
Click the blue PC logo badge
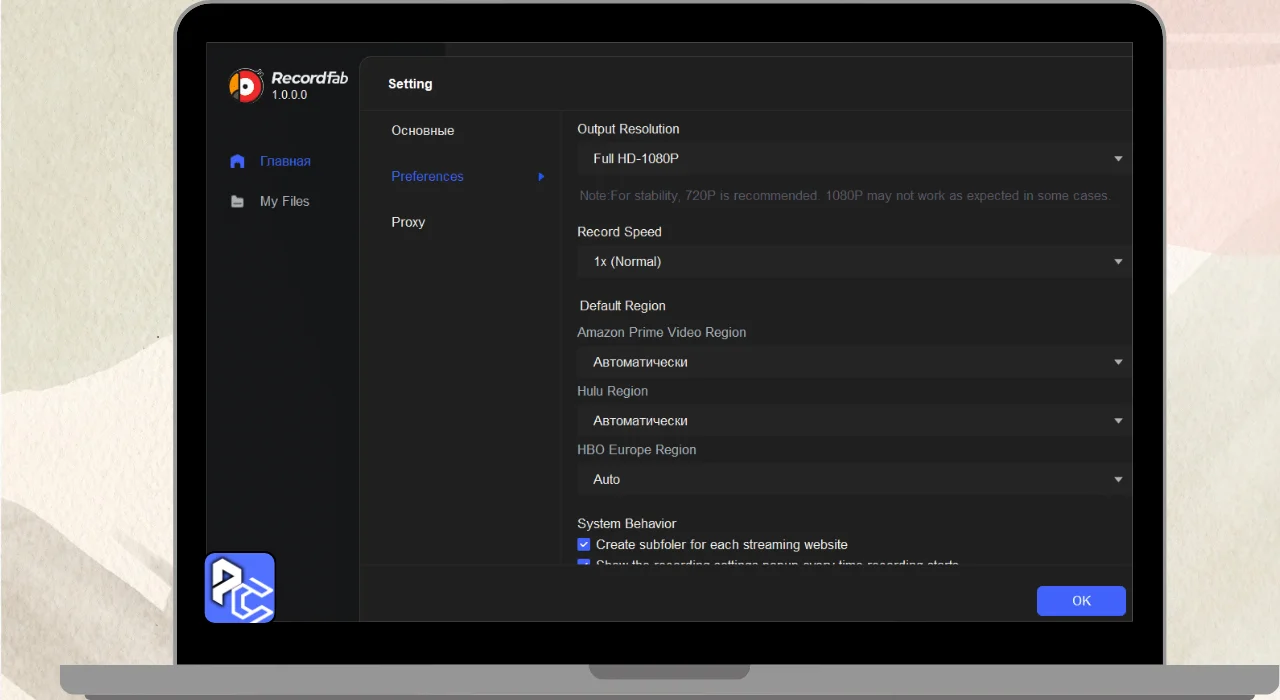[240, 588]
